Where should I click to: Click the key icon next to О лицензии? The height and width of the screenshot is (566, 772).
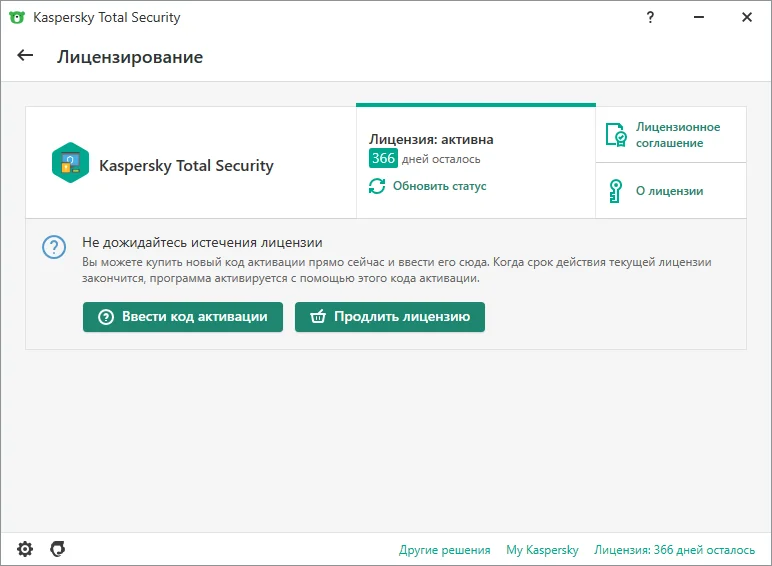[616, 191]
